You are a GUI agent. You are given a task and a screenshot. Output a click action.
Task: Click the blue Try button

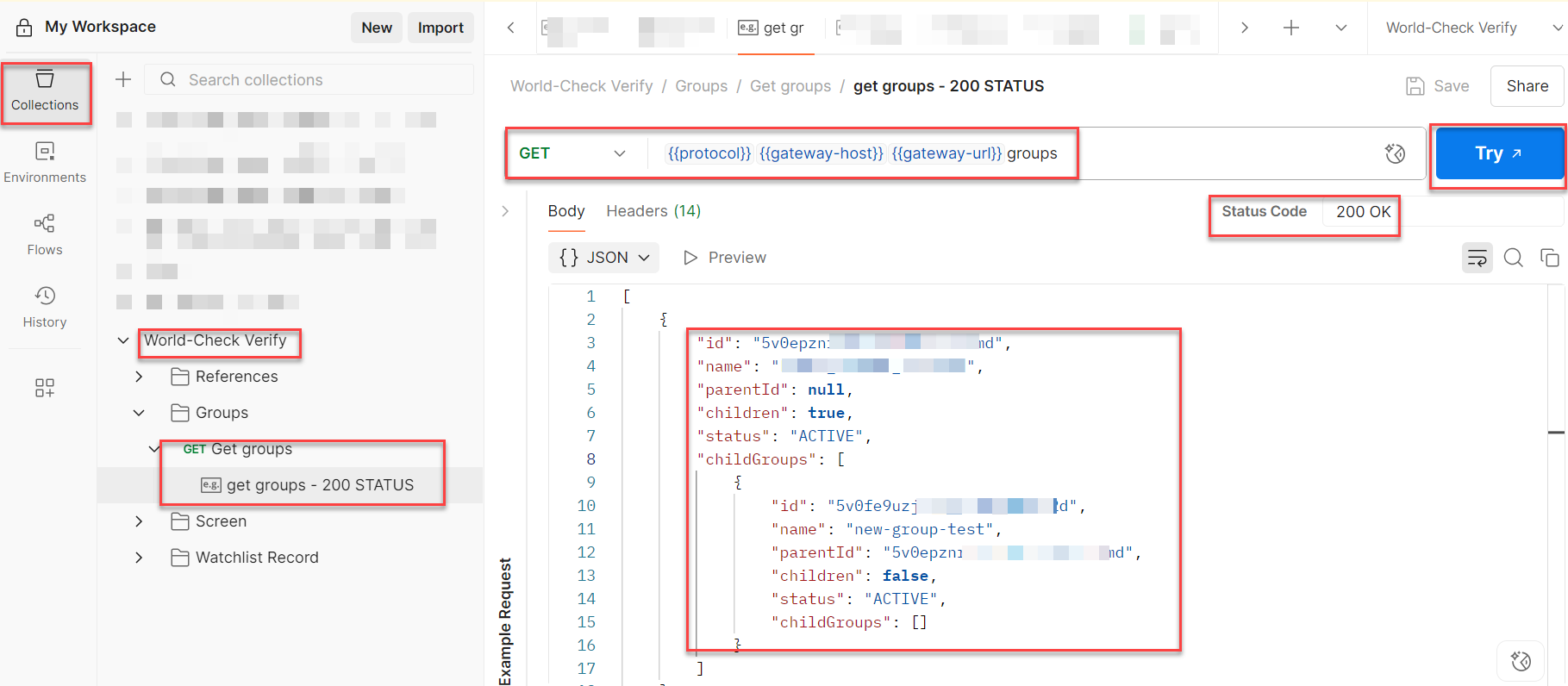(x=1499, y=153)
